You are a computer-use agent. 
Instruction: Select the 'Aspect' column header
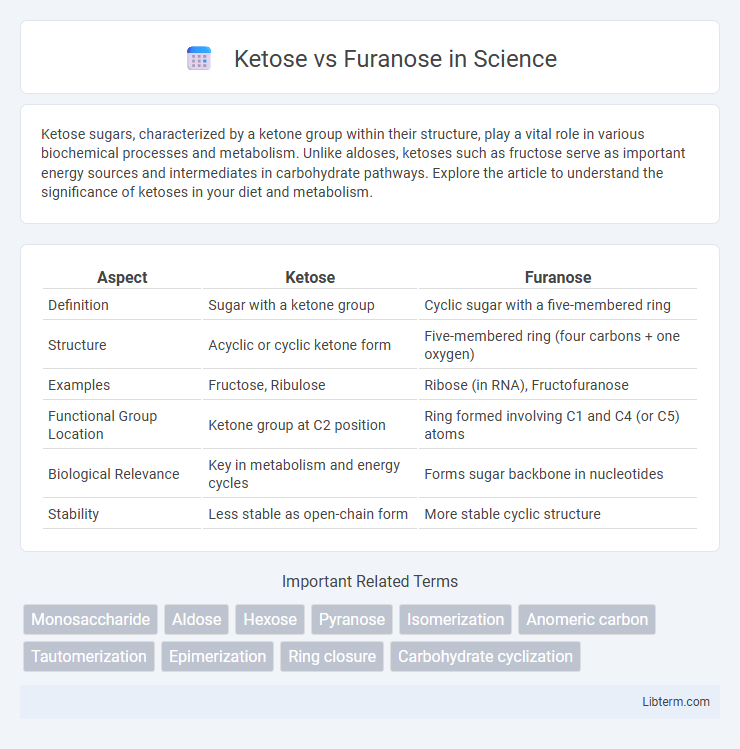point(122,277)
